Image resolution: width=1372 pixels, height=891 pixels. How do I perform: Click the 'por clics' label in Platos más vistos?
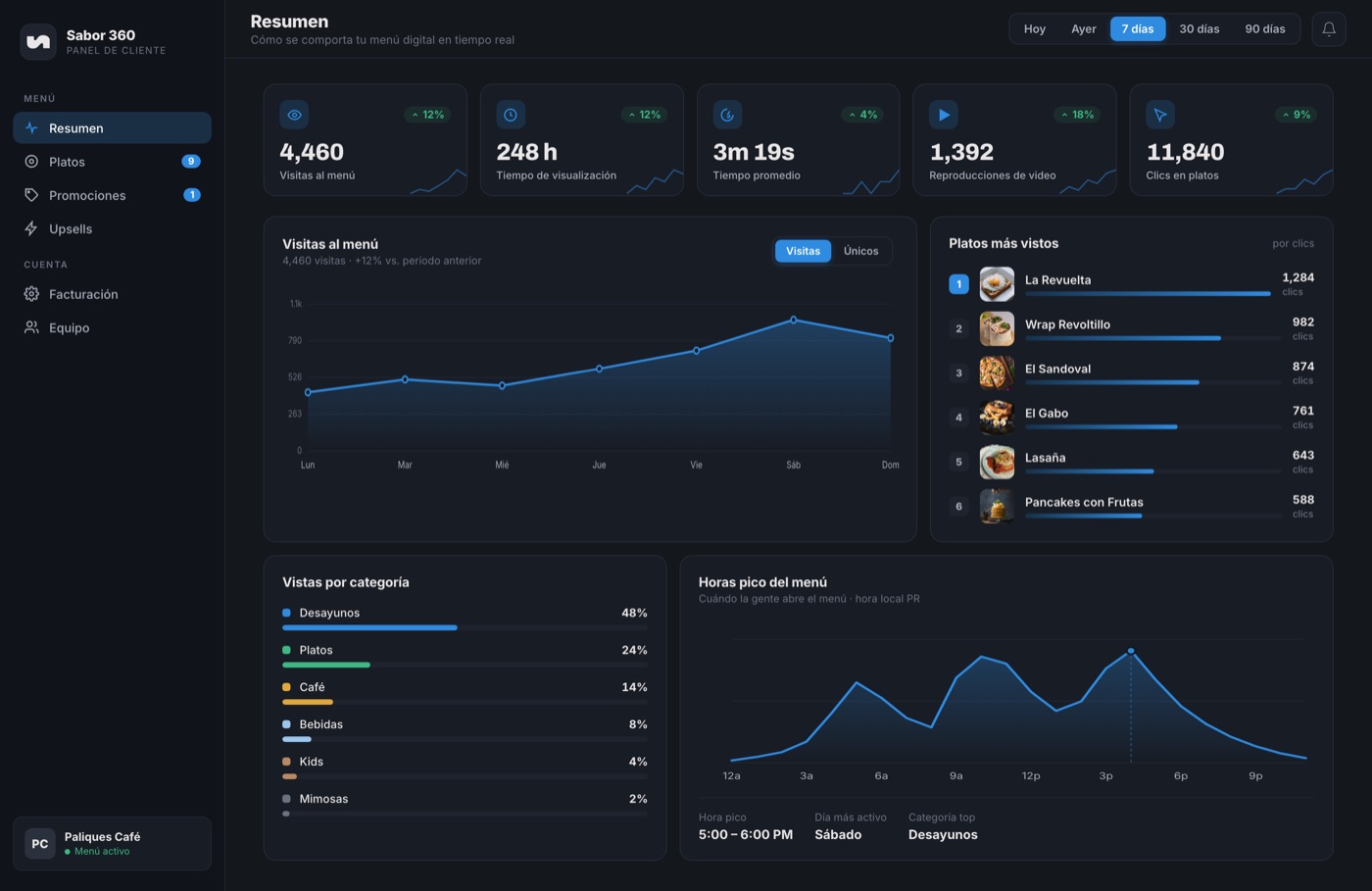click(x=1294, y=243)
